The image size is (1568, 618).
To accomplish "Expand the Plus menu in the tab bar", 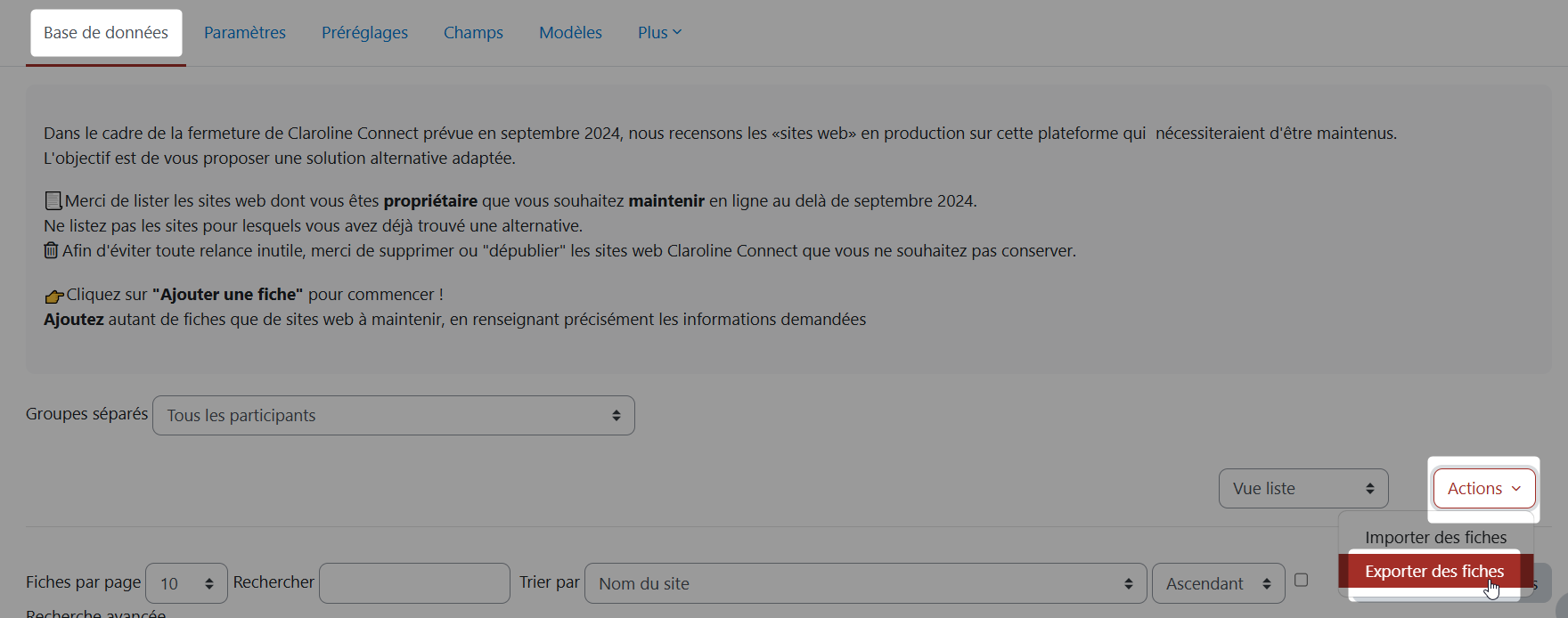I will (x=659, y=33).
